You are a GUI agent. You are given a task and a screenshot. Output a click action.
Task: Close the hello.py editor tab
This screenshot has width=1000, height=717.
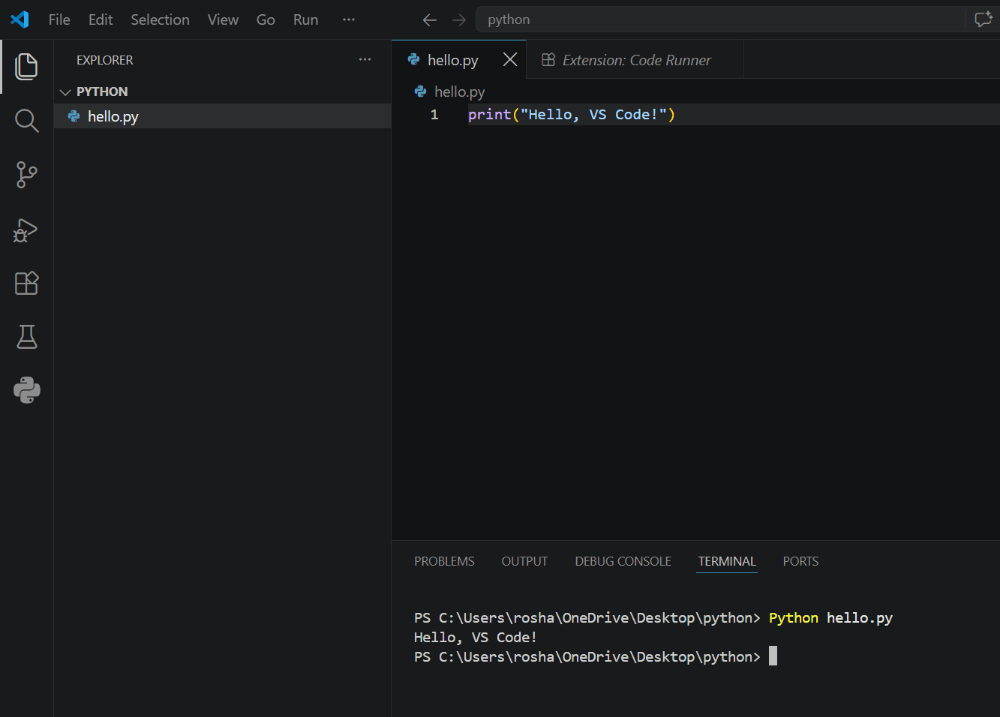[510, 59]
